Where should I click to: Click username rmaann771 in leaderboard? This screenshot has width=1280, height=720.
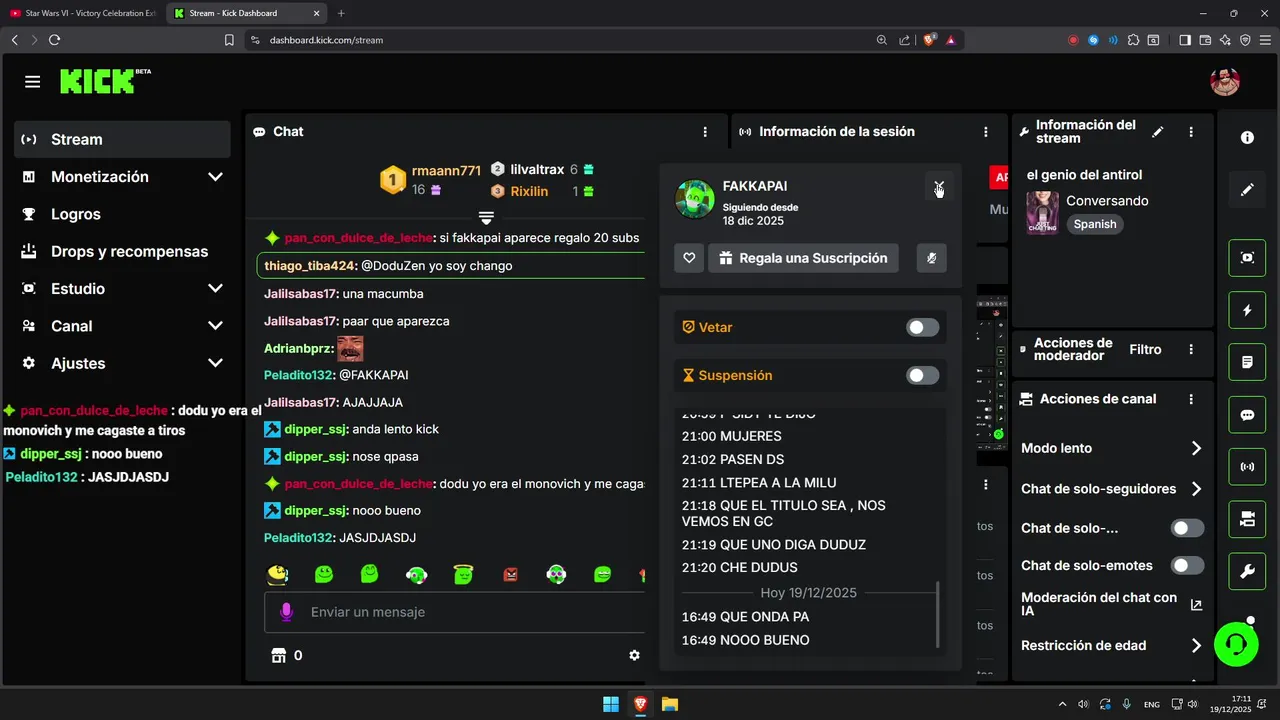(x=446, y=171)
